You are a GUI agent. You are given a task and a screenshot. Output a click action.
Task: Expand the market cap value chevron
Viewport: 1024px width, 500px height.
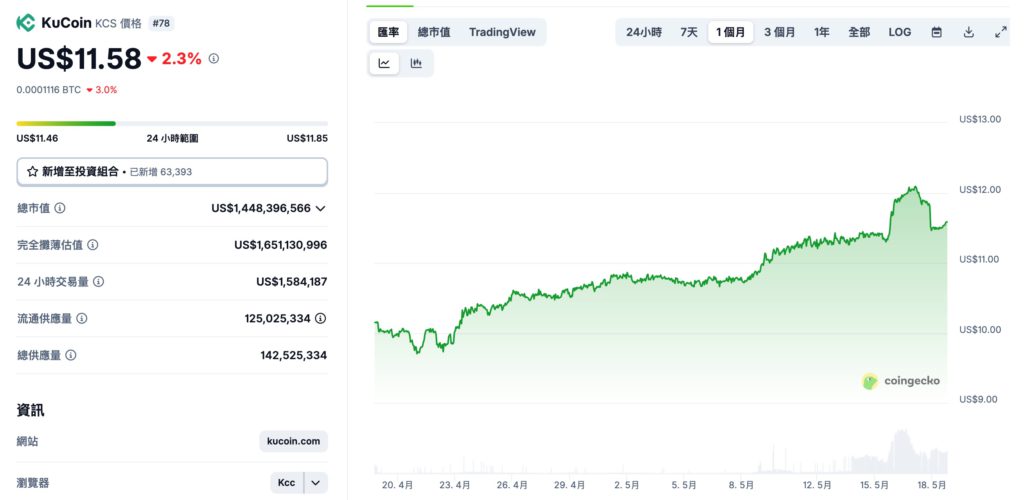coord(320,208)
